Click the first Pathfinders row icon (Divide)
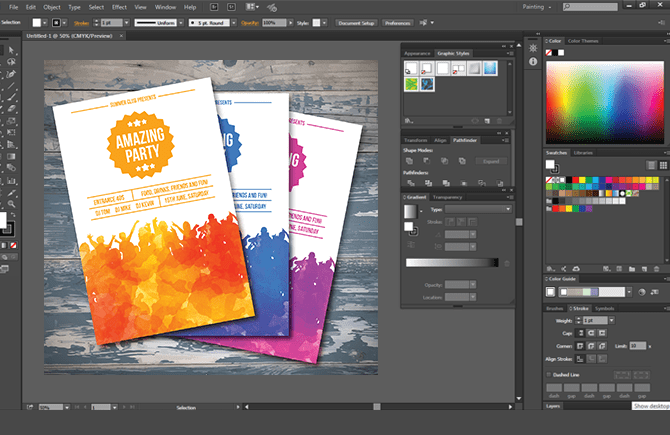The image size is (670, 435). (x=409, y=183)
